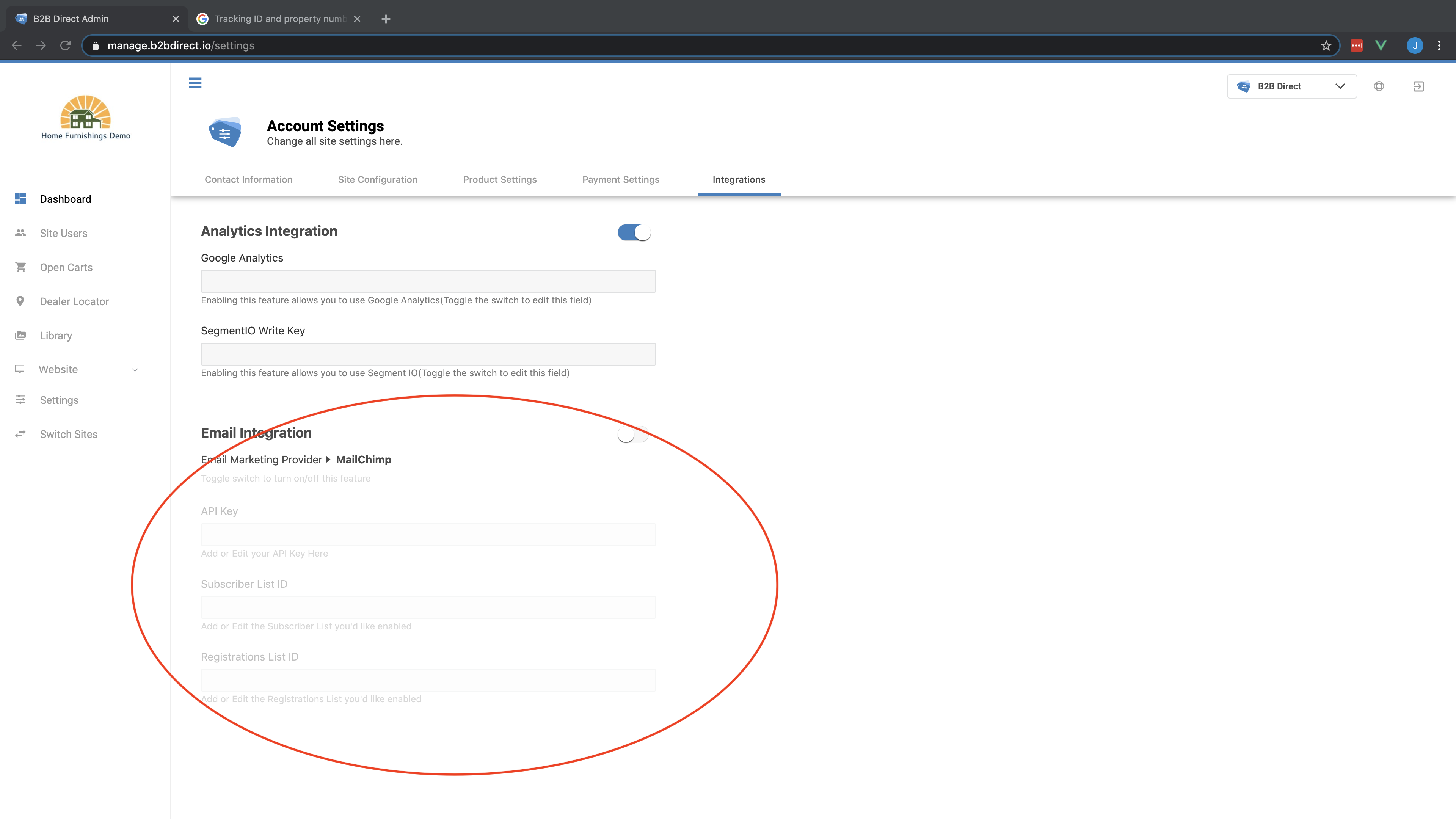Image resolution: width=1456 pixels, height=819 pixels.
Task: Disable the Analytics Integration toggle
Action: pyautogui.click(x=634, y=232)
